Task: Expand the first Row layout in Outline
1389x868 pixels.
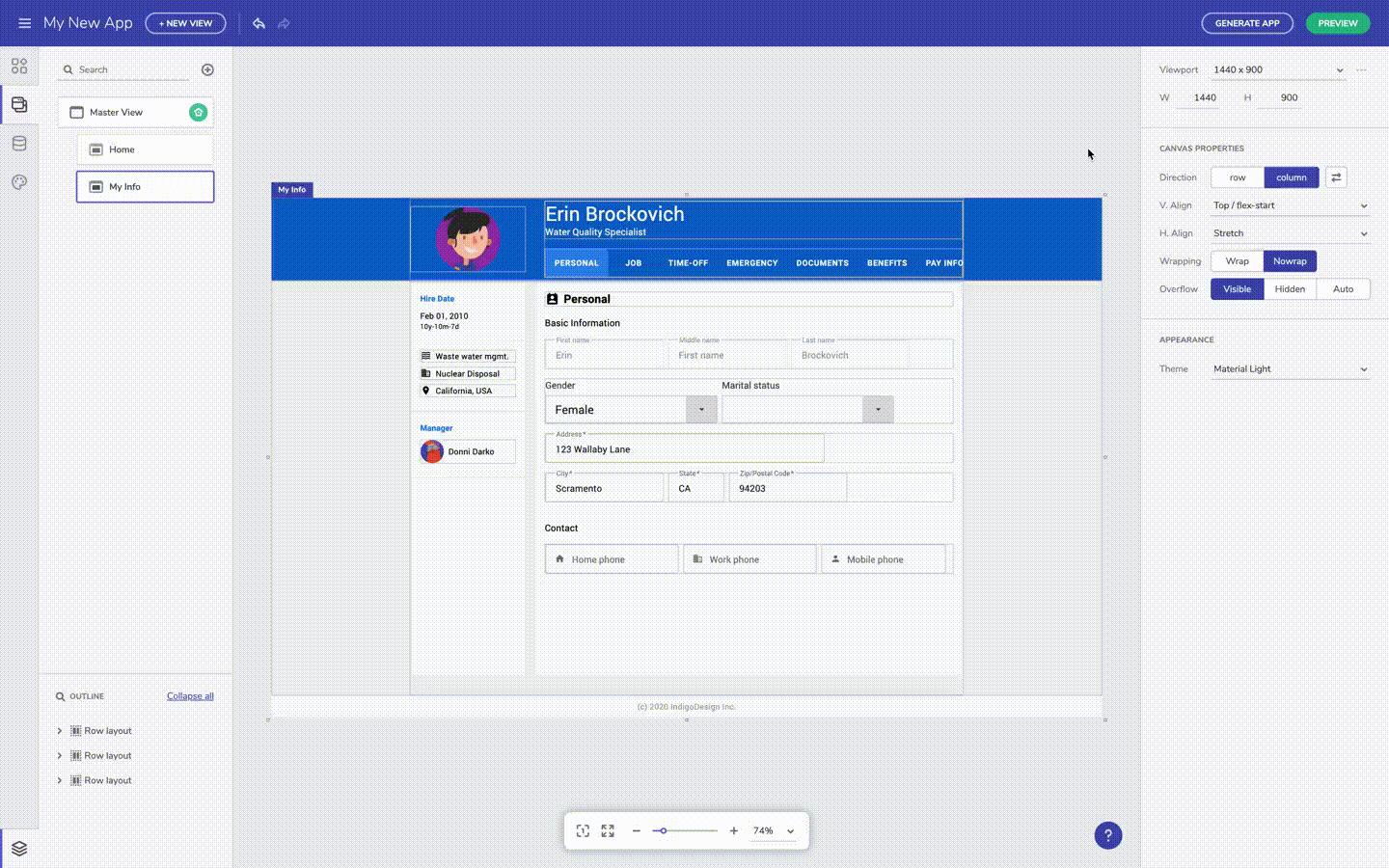Action: [x=60, y=731]
